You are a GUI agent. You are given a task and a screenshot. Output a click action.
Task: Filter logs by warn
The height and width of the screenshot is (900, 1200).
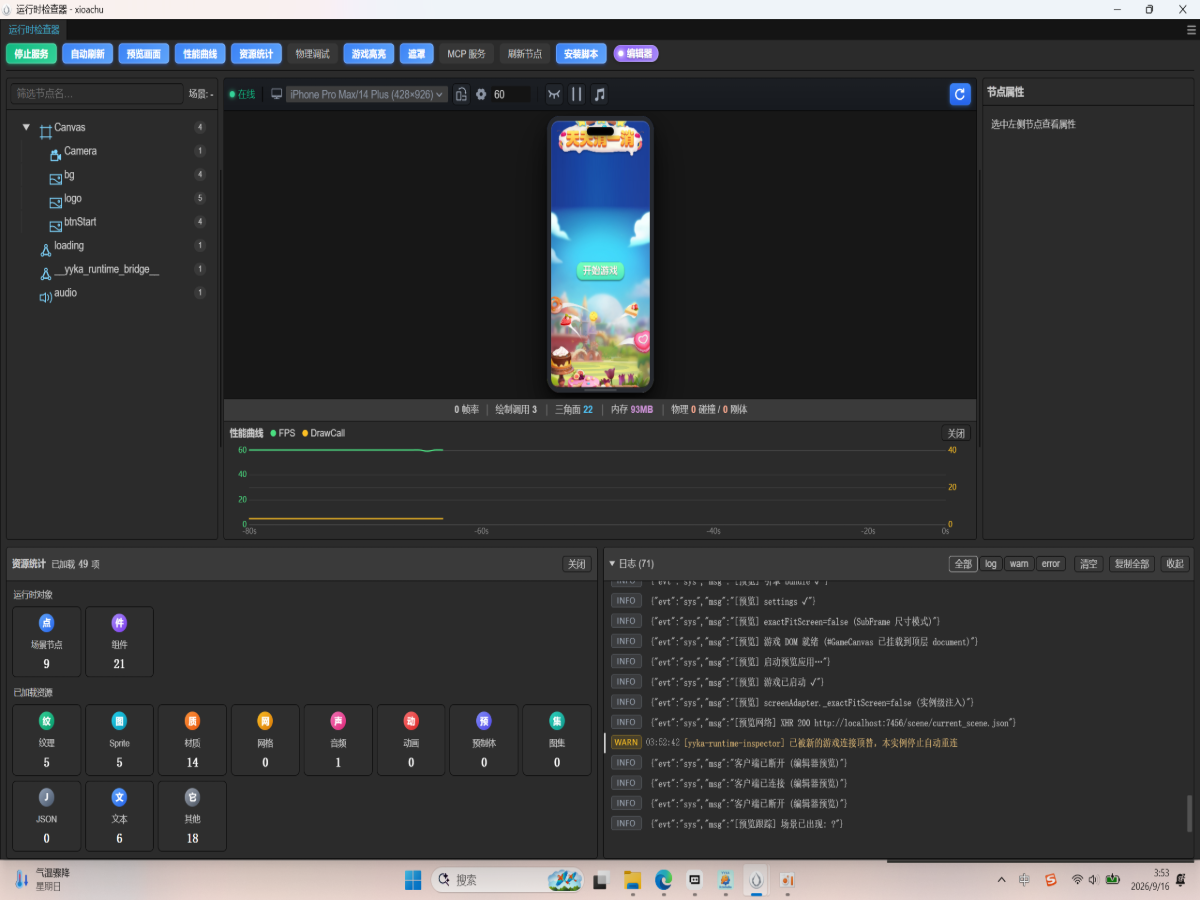tap(1019, 564)
